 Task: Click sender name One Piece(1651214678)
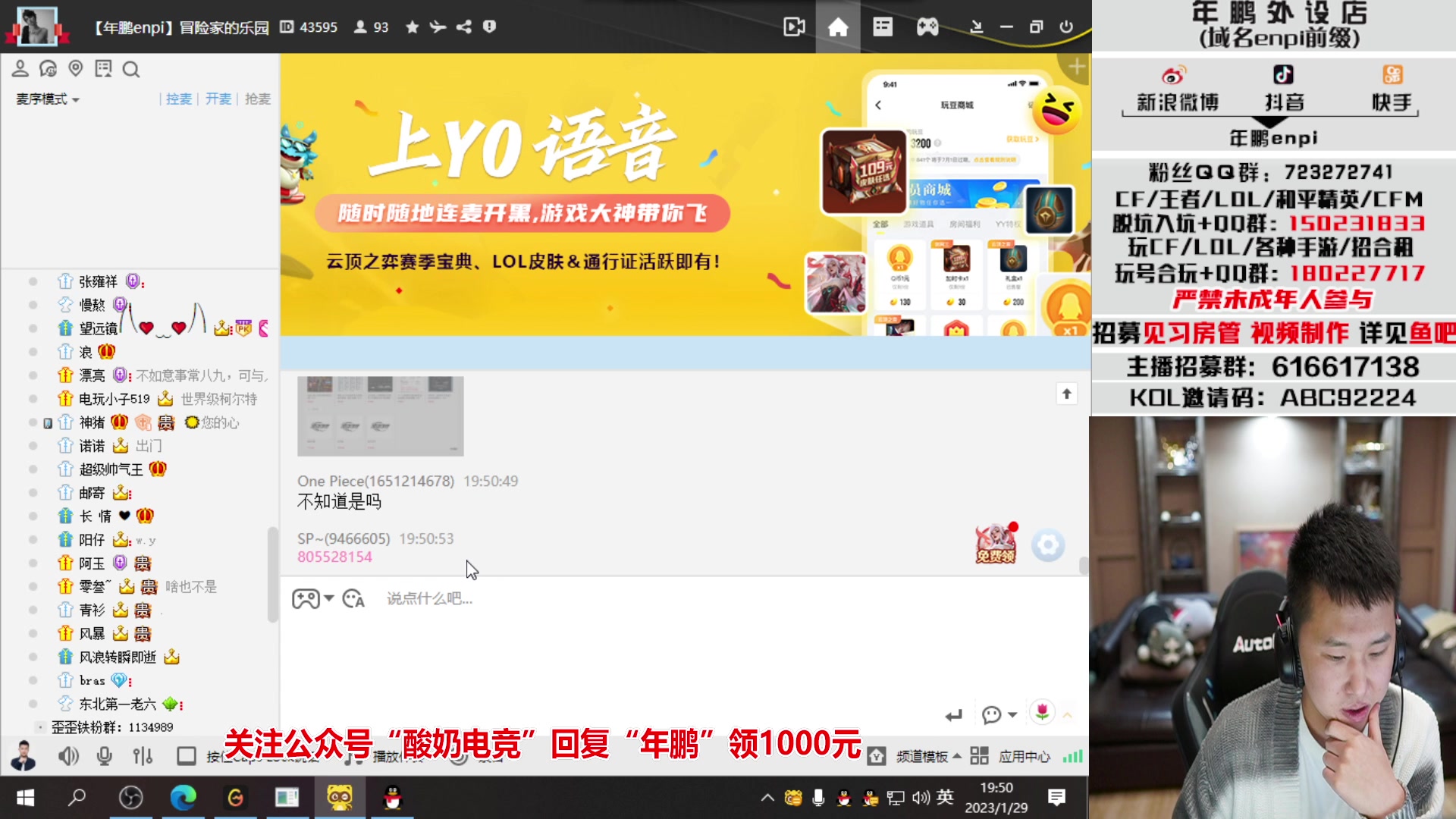[375, 482]
